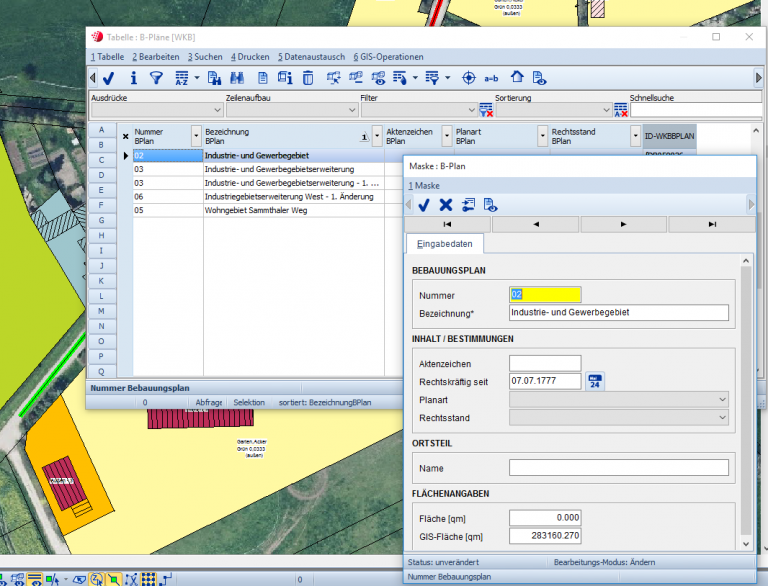Center the map using the crosshair target icon

469,78
